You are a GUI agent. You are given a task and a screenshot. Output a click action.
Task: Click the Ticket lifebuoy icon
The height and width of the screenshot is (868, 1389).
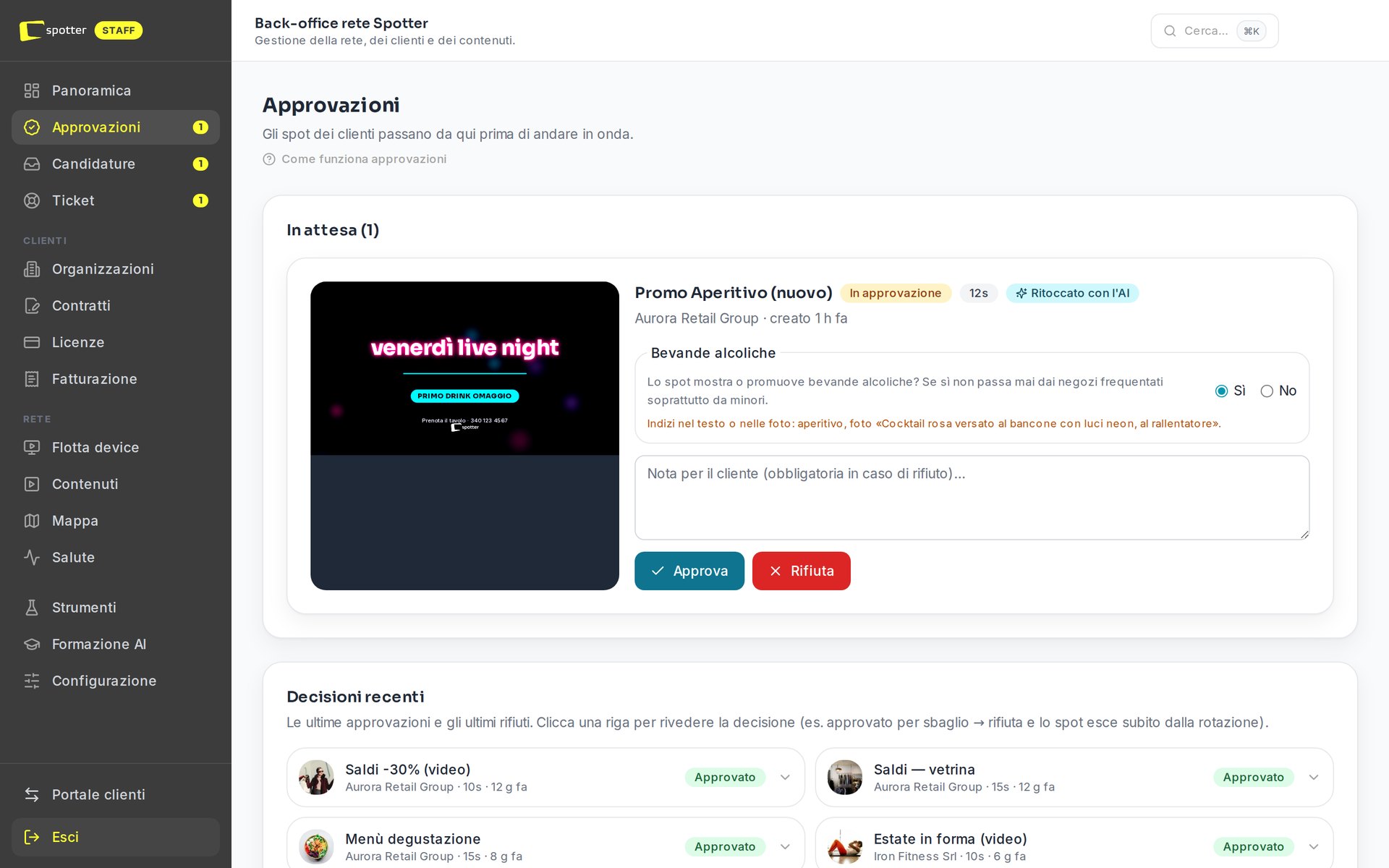coord(32,200)
